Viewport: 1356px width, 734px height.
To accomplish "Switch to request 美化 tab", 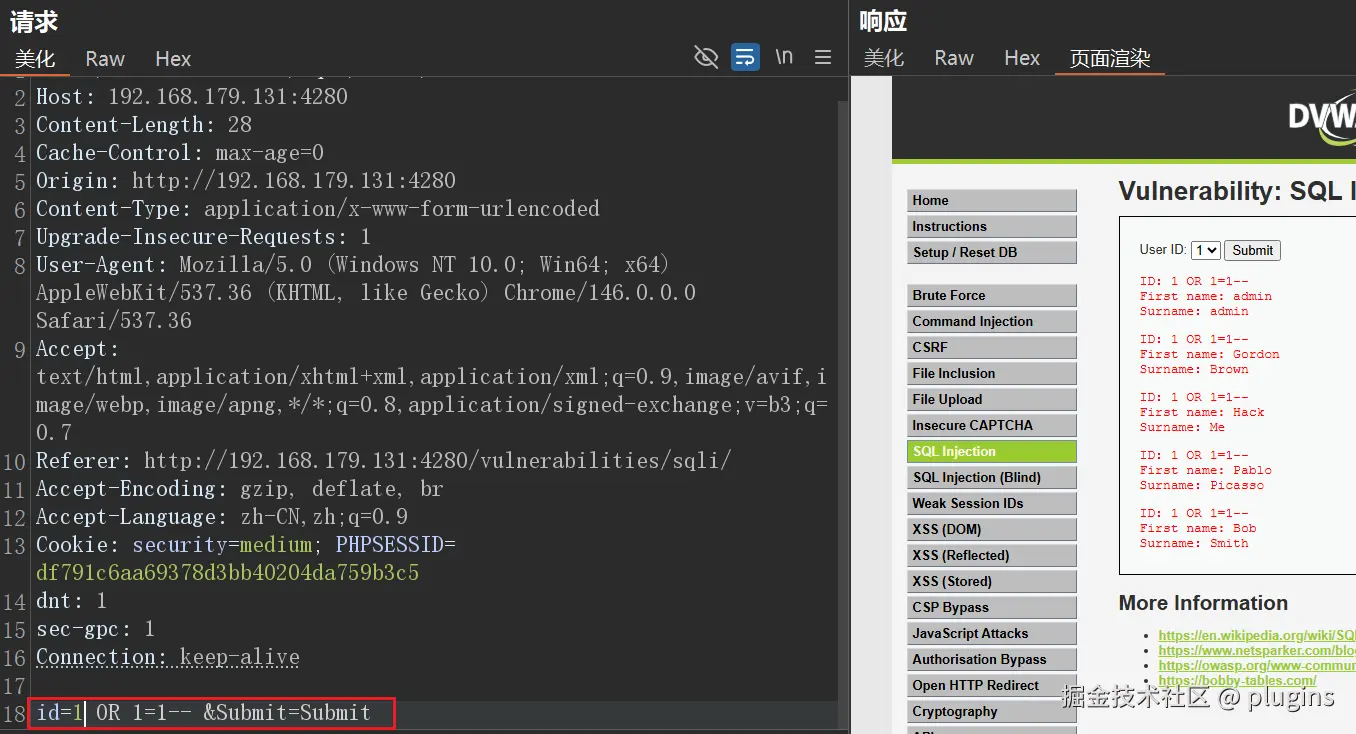I will 35,59.
